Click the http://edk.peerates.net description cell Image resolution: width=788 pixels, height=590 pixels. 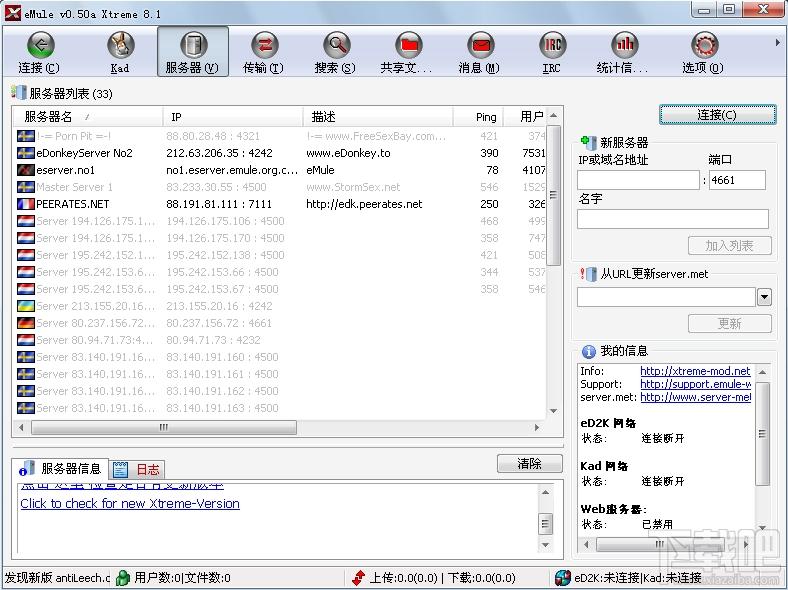[x=364, y=204]
